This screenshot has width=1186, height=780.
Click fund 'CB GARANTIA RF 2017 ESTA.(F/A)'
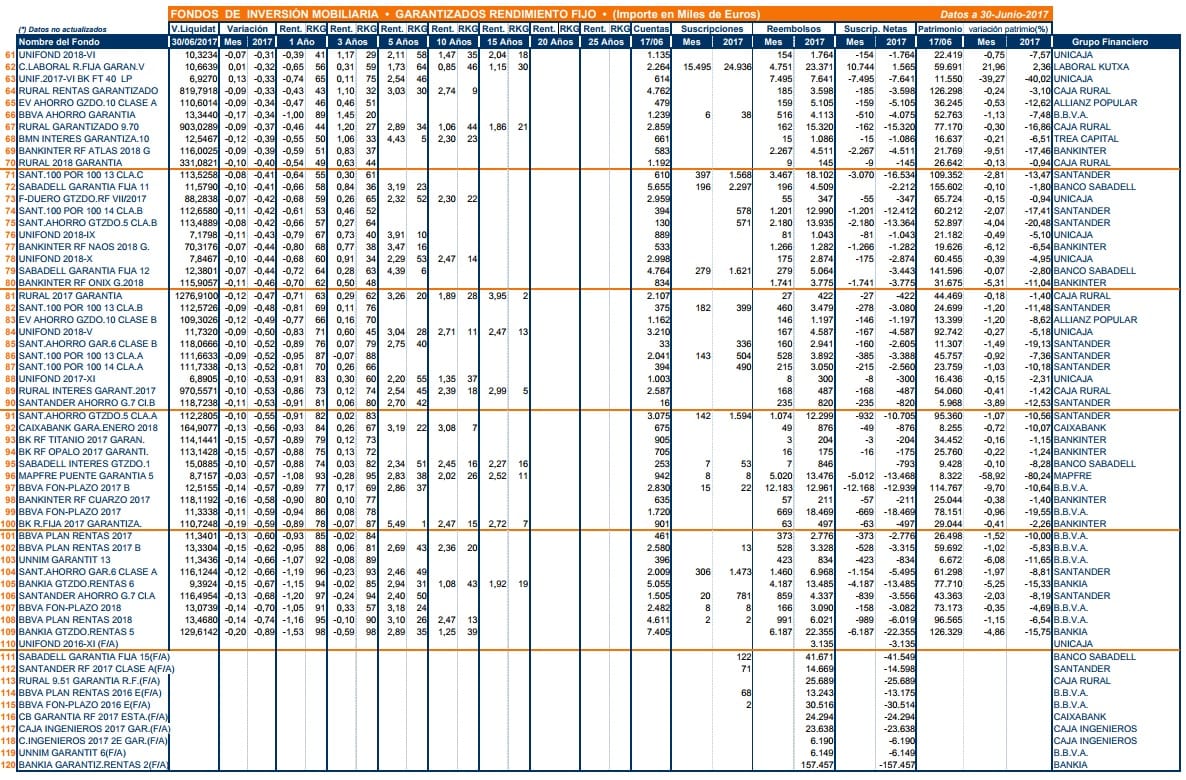click(x=94, y=716)
